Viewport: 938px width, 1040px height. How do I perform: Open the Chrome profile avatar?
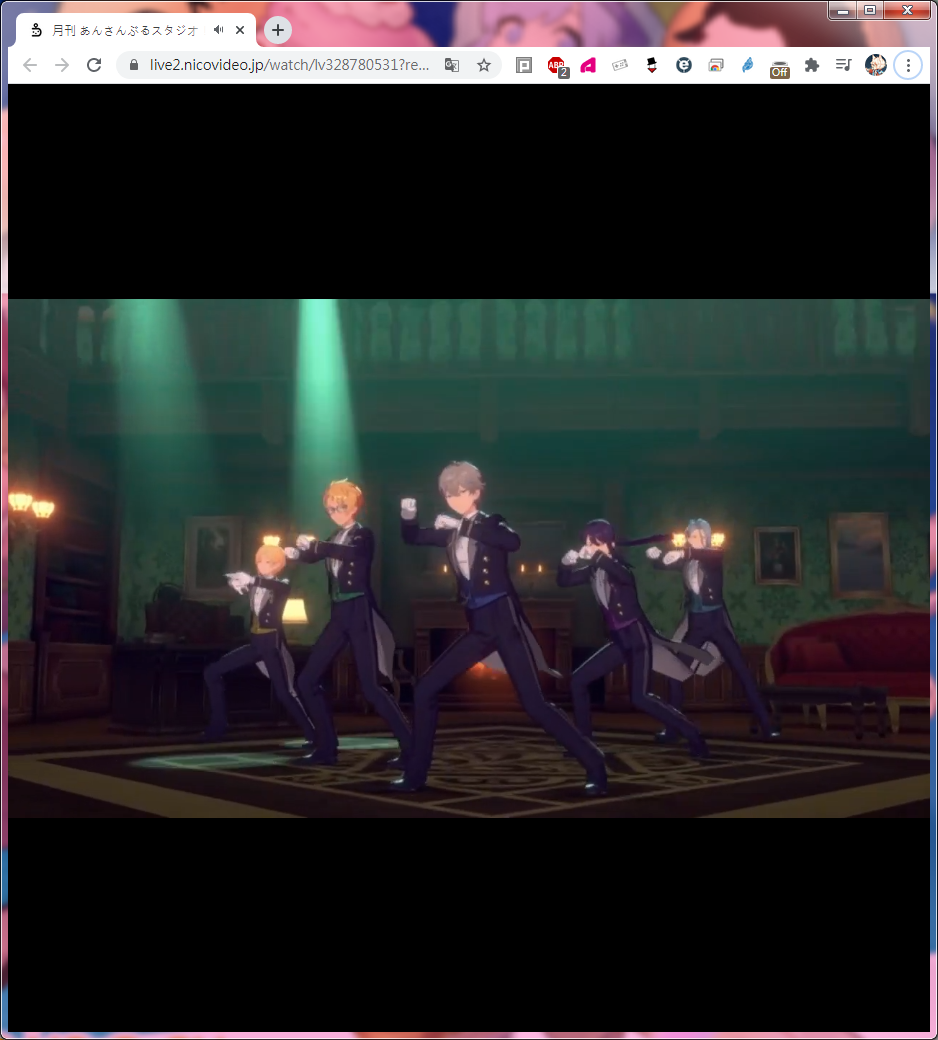(x=876, y=65)
